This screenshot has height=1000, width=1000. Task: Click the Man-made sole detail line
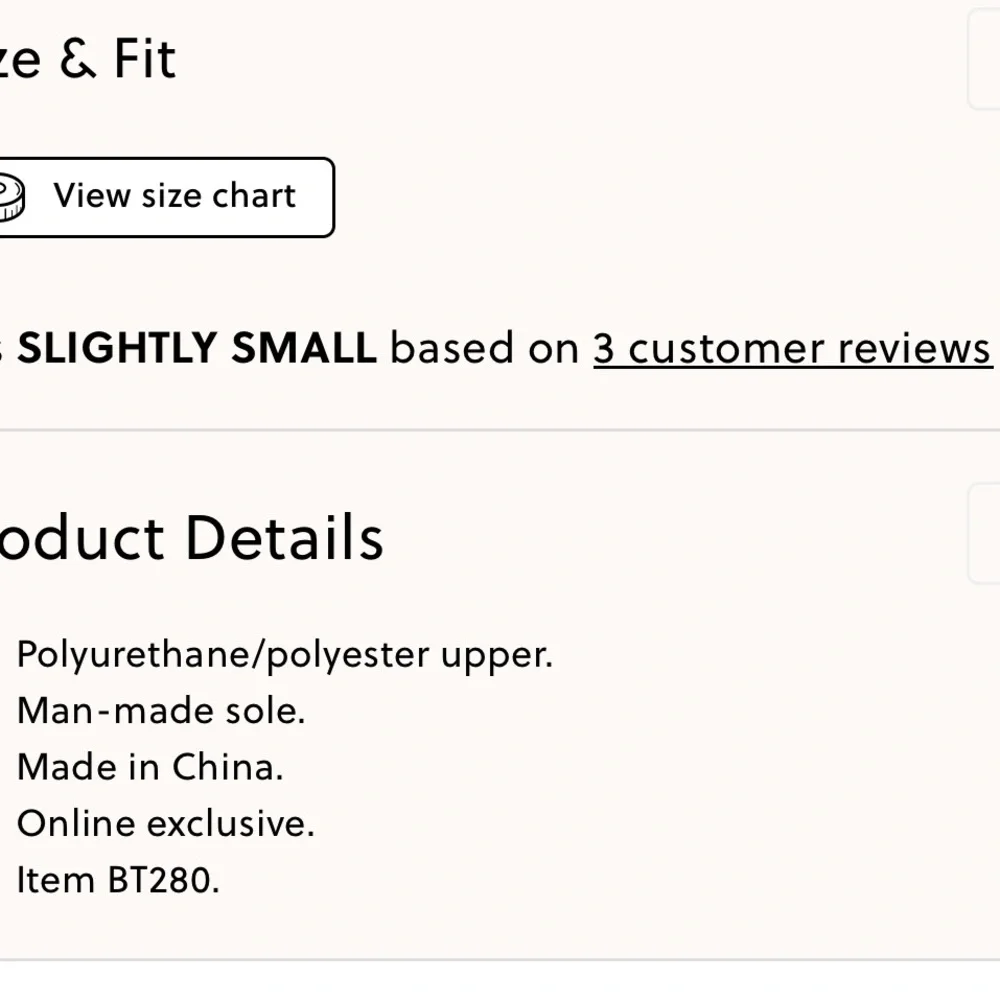[161, 711]
